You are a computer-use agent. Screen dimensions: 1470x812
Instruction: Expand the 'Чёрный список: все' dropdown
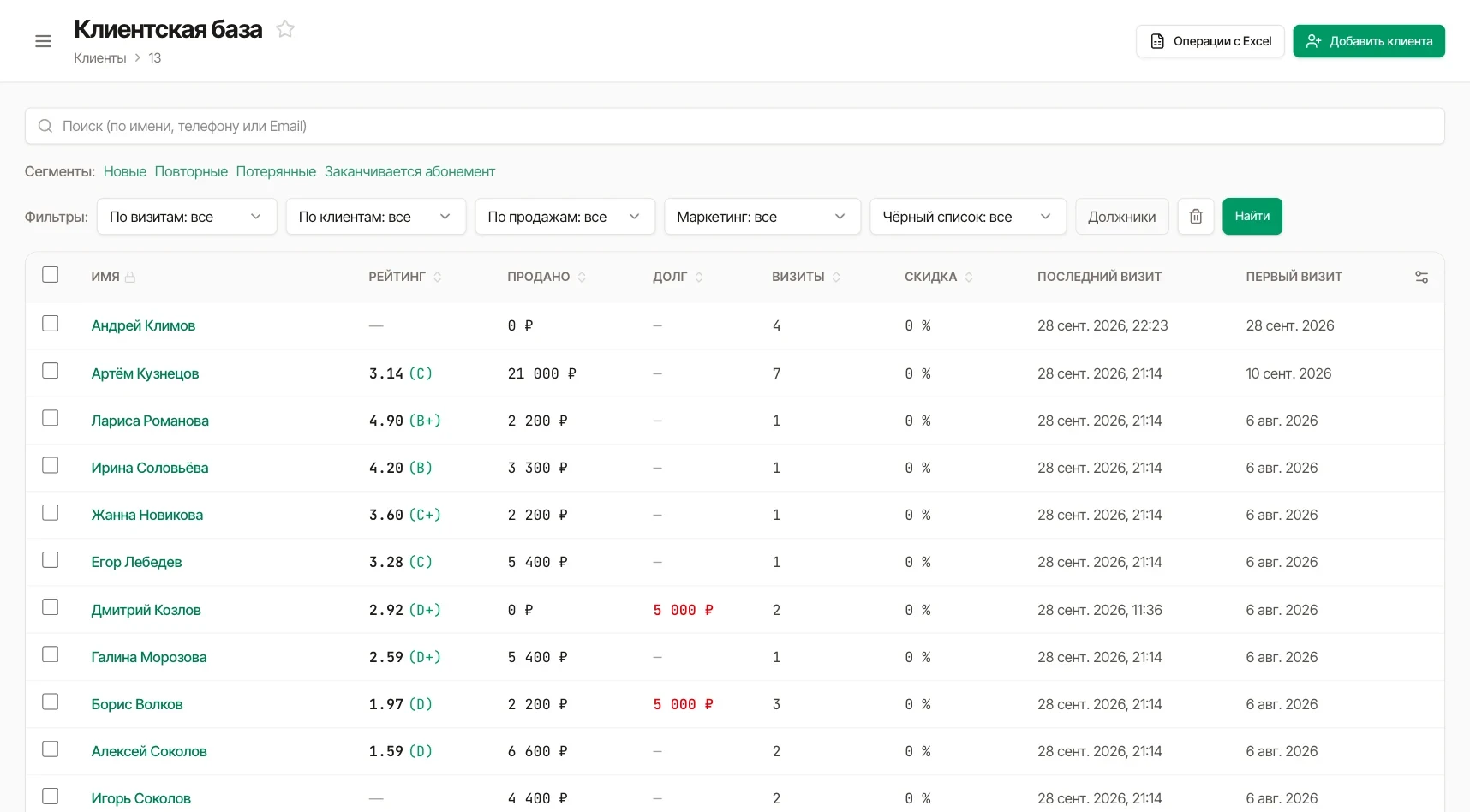(968, 216)
